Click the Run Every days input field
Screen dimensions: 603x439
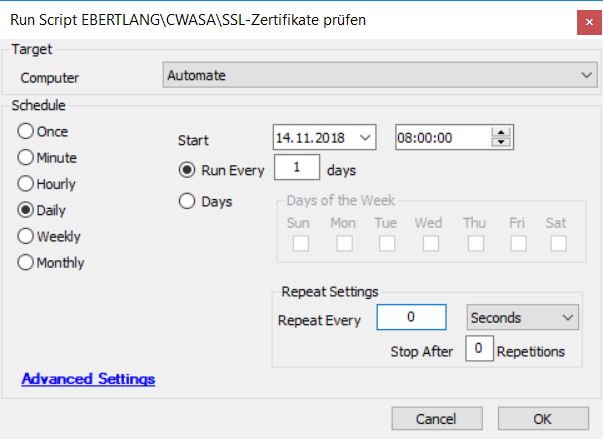296,169
